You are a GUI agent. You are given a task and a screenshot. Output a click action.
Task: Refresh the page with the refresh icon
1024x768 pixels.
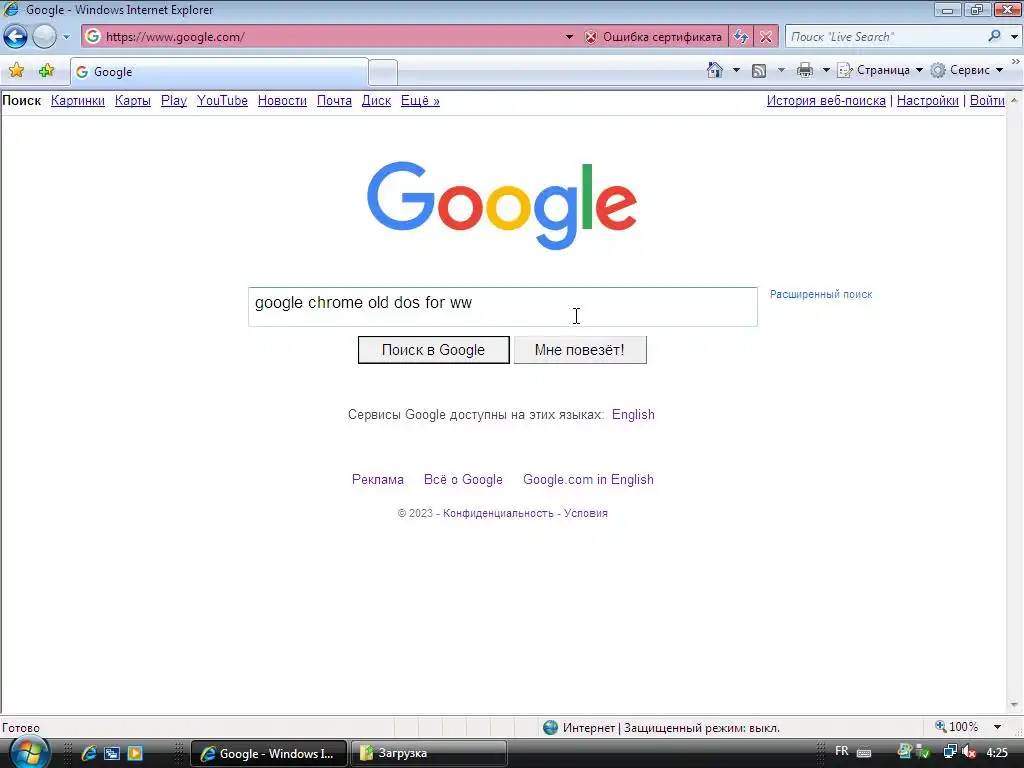741,37
